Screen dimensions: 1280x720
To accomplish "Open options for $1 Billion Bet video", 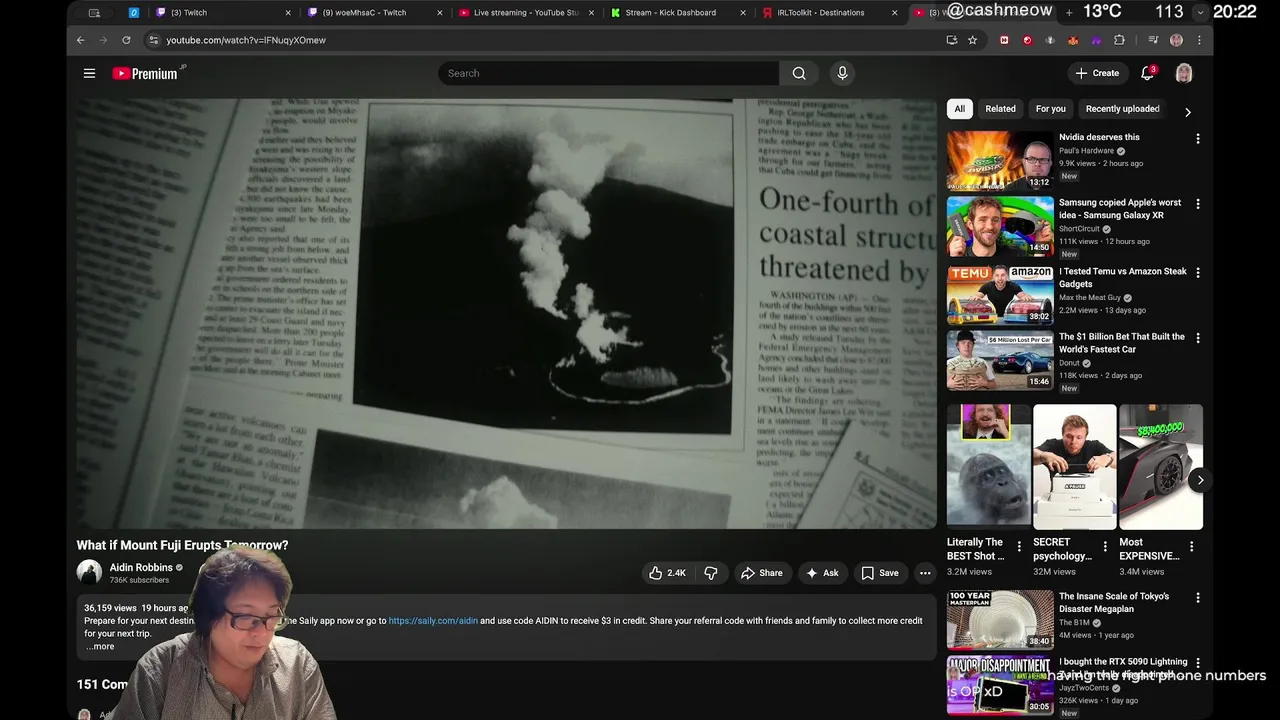I will (1197, 338).
